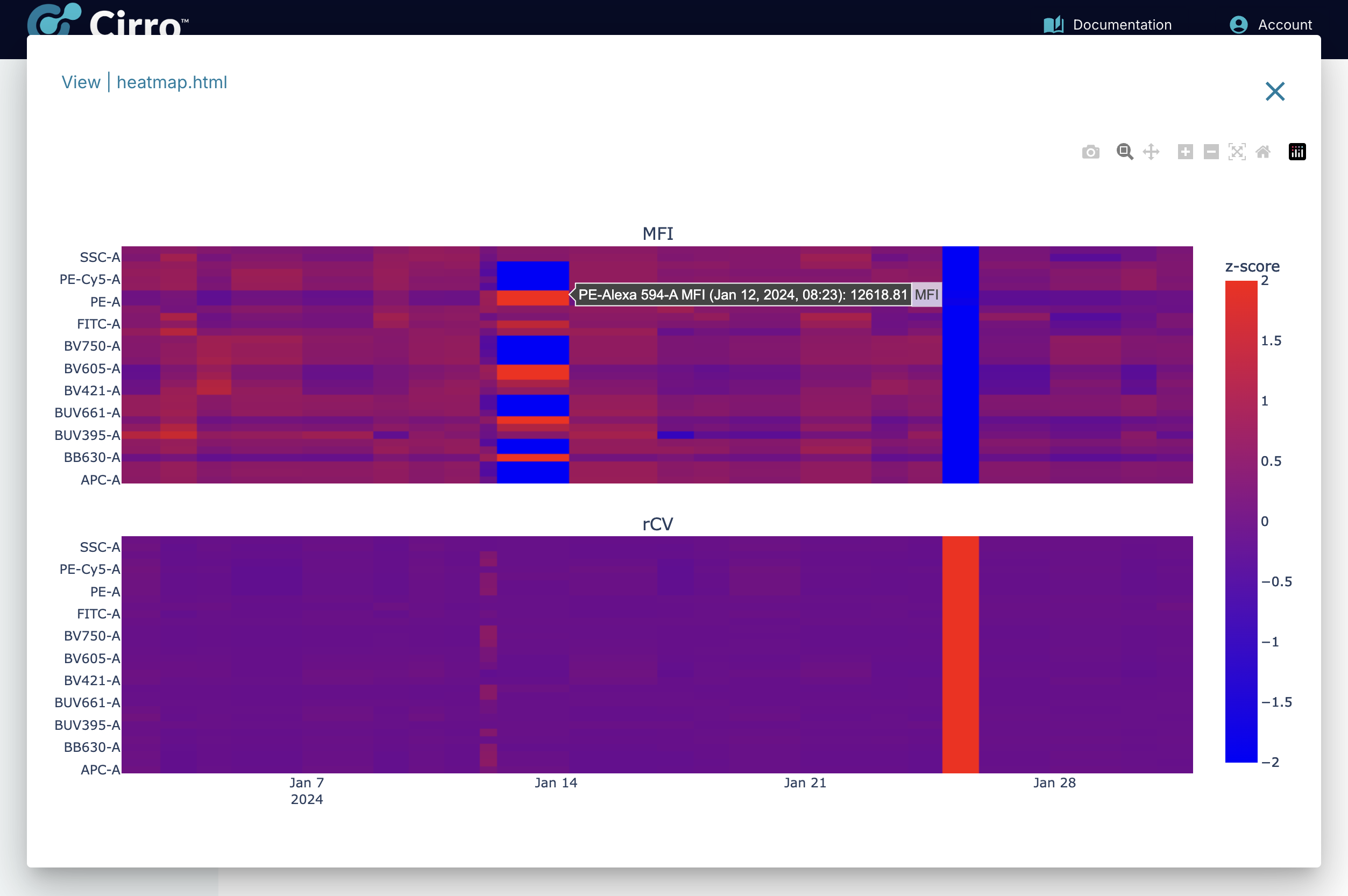1348x896 pixels.
Task: Click the BB630-A label in rCV heatmap
Action: (x=92, y=748)
